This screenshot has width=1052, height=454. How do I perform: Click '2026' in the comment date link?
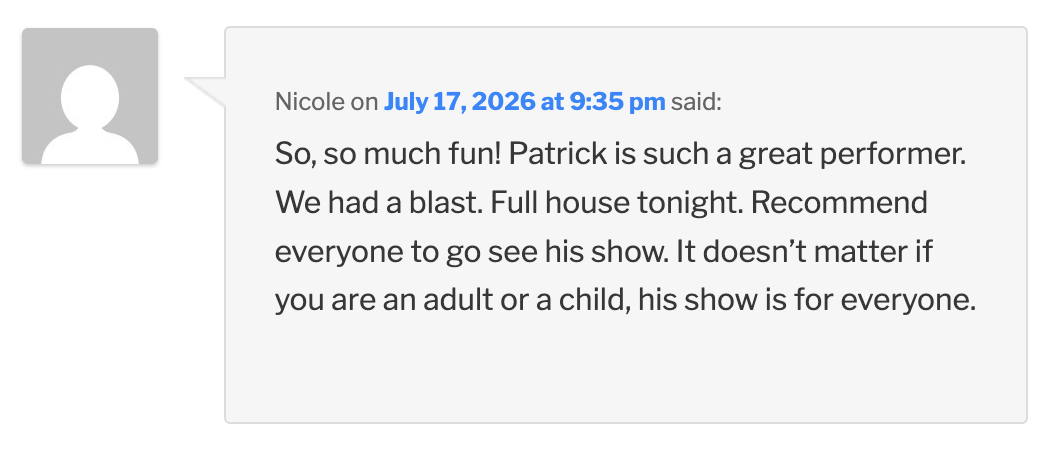(x=498, y=102)
